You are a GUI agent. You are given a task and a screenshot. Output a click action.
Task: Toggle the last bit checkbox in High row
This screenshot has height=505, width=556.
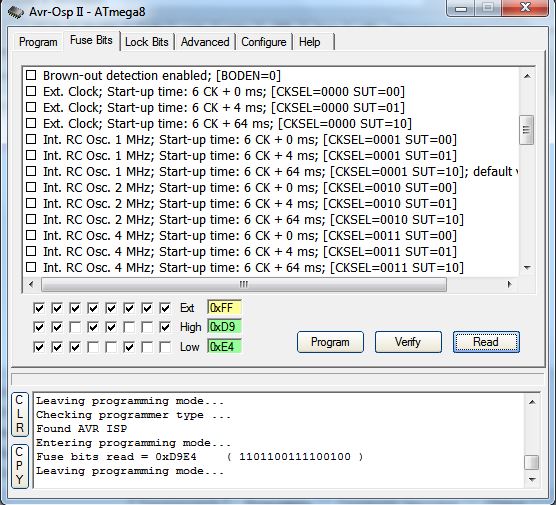(165, 327)
